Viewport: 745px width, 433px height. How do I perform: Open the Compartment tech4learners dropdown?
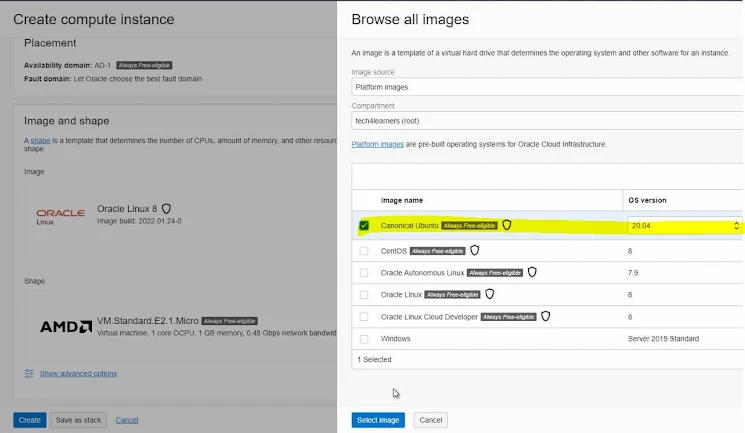(x=546, y=121)
